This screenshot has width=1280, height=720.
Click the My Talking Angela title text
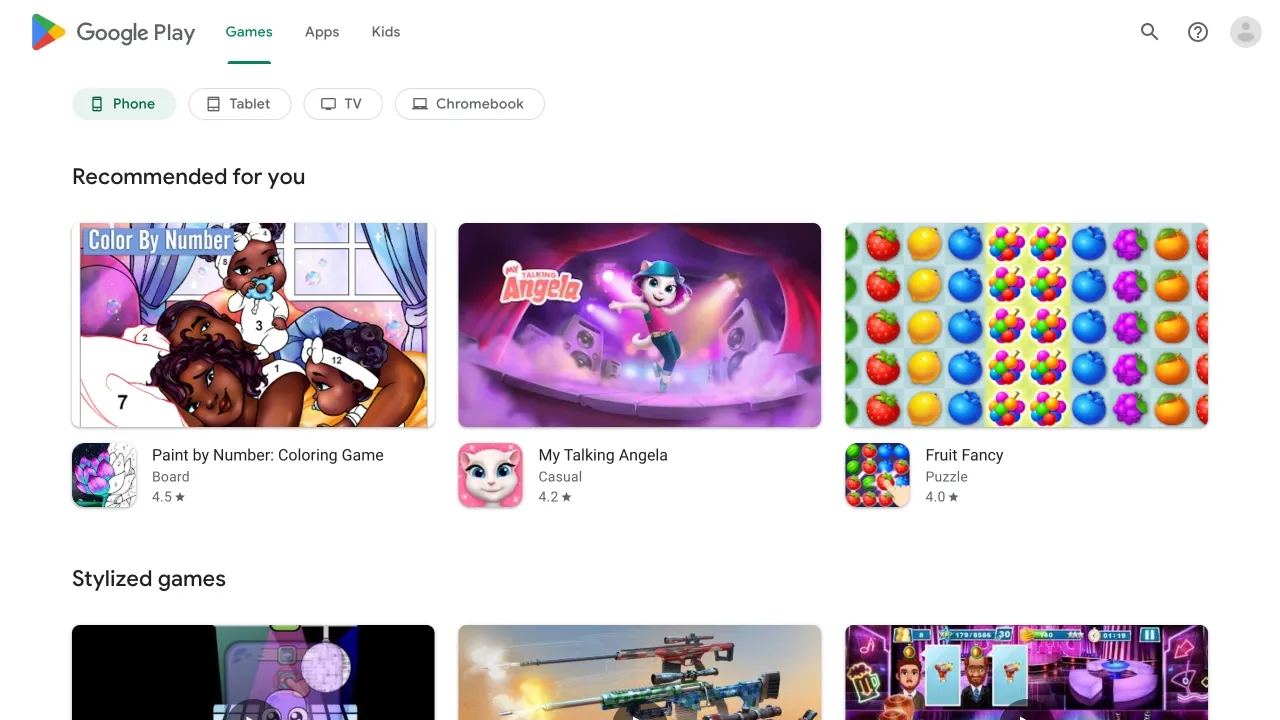[603, 455]
